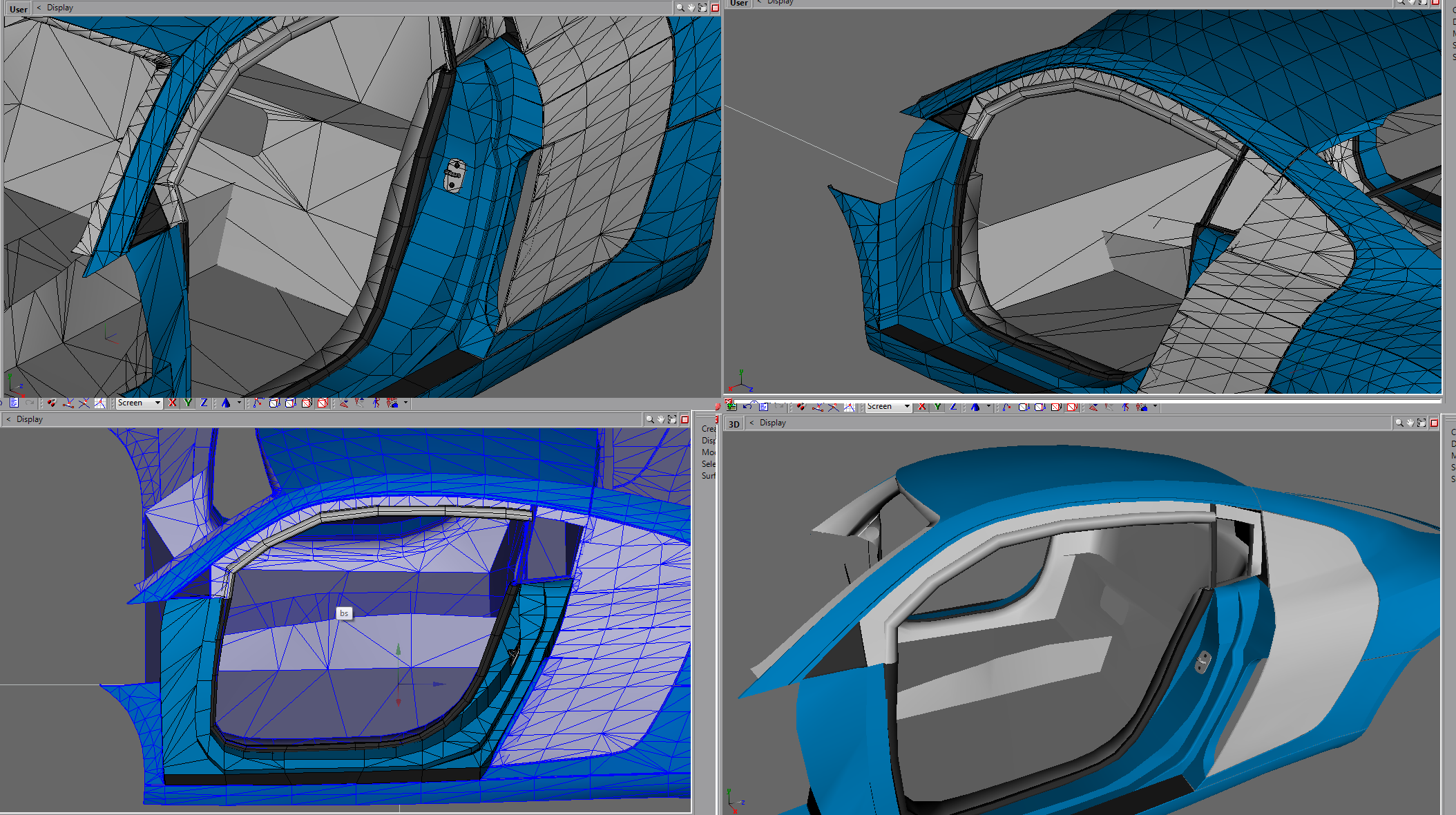Click the frame-region icon in top-left User viewport header
This screenshot has height=815, width=1456.
pyautogui.click(x=702, y=8)
